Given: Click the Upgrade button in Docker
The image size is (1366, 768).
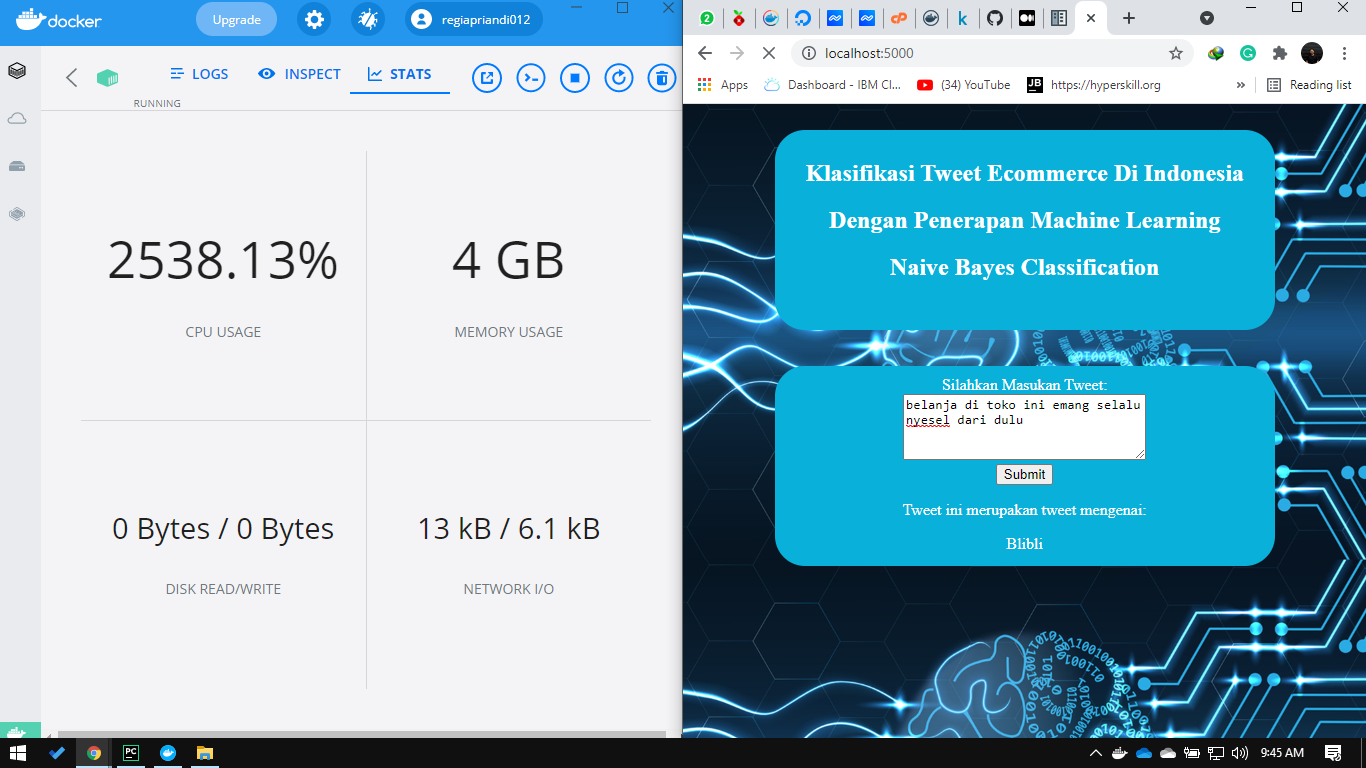Looking at the screenshot, I should point(236,19).
